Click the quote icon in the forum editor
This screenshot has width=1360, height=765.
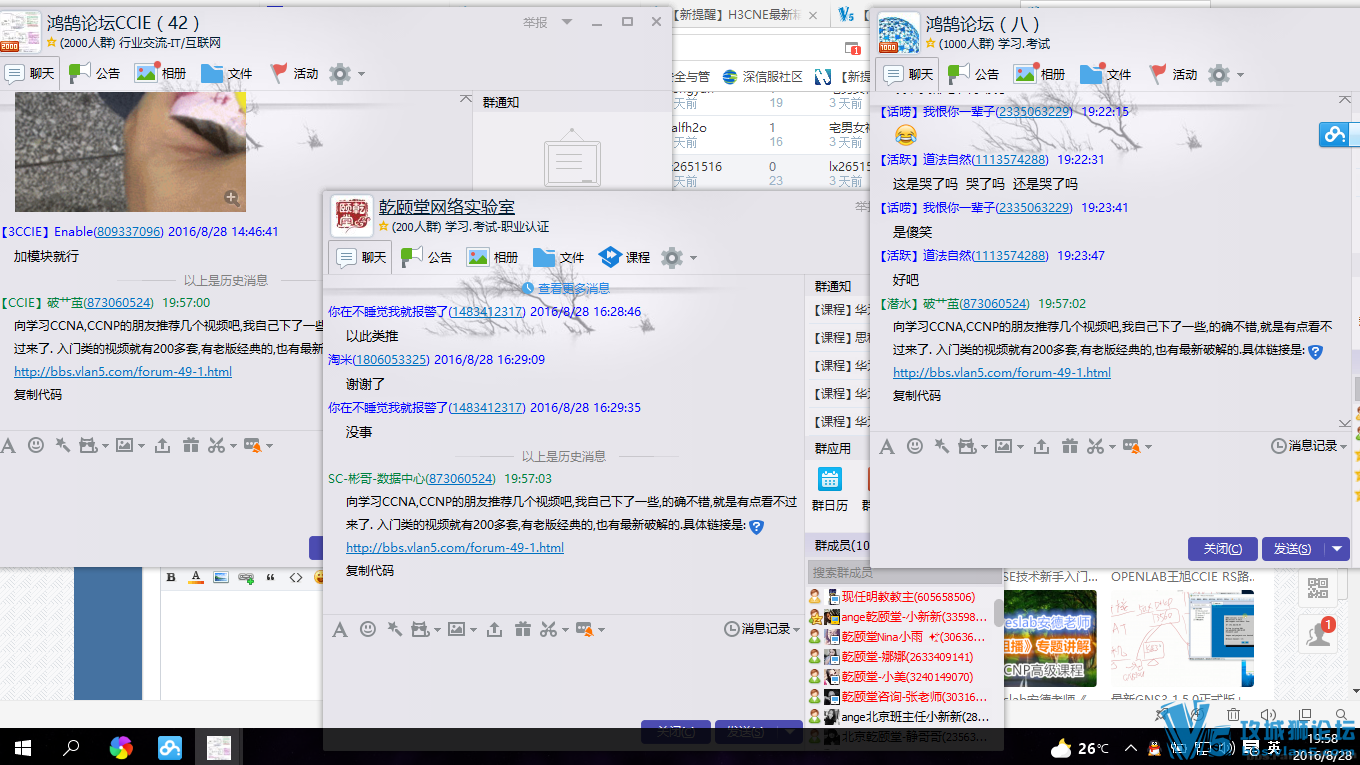[x=271, y=577]
